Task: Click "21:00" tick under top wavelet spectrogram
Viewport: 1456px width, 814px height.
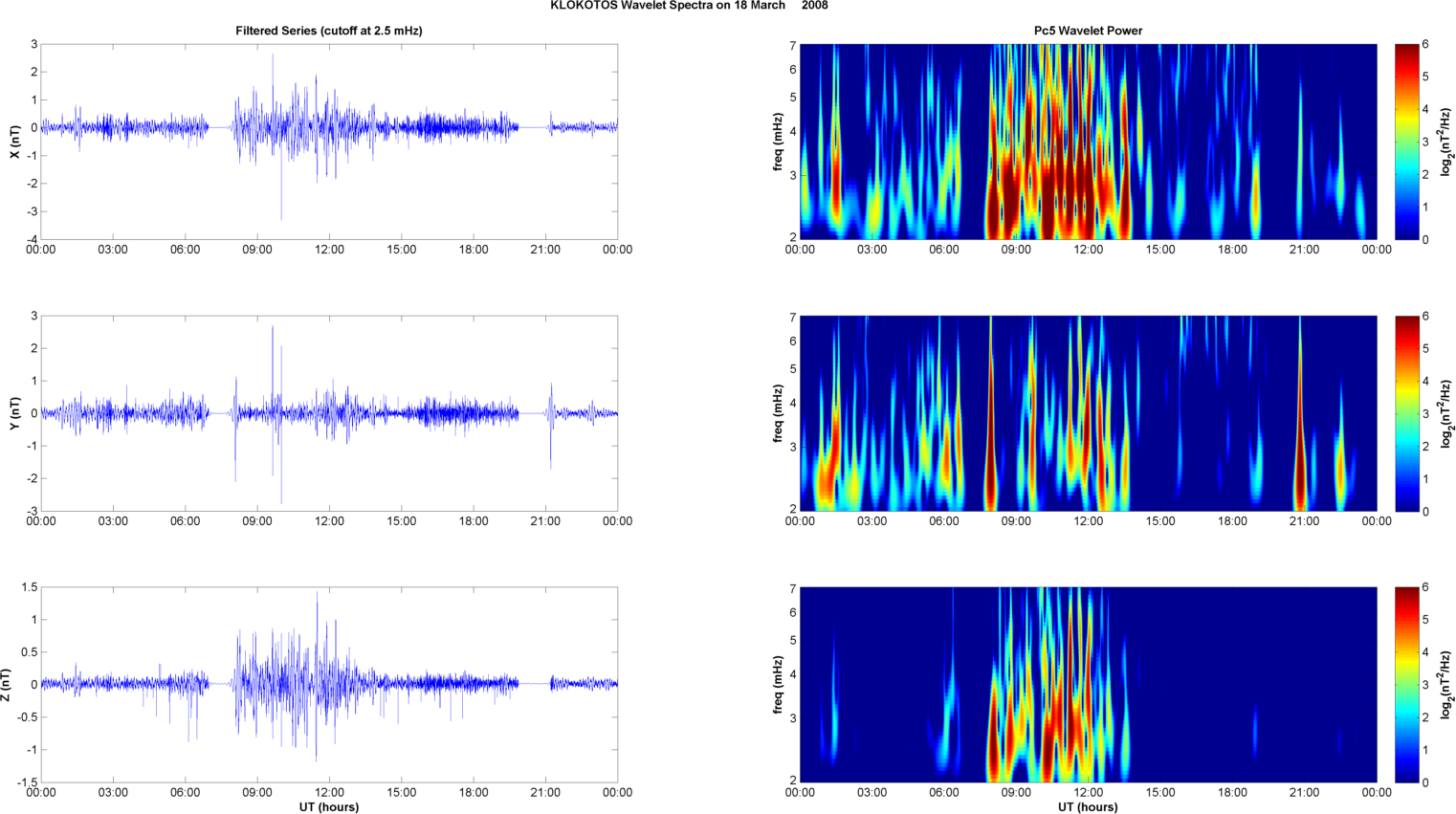Action: coord(1305,250)
